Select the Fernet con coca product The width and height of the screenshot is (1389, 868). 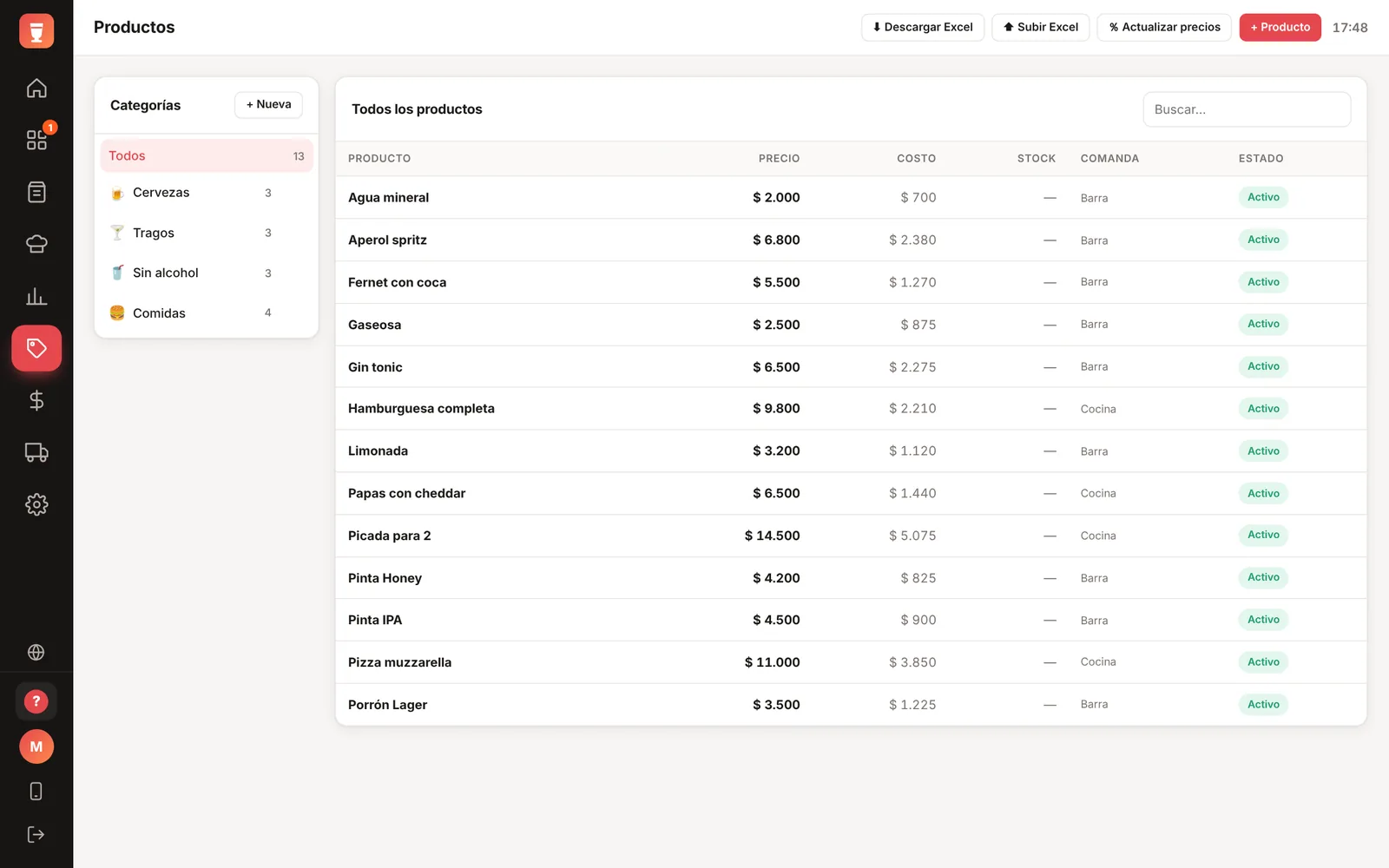coord(397,282)
